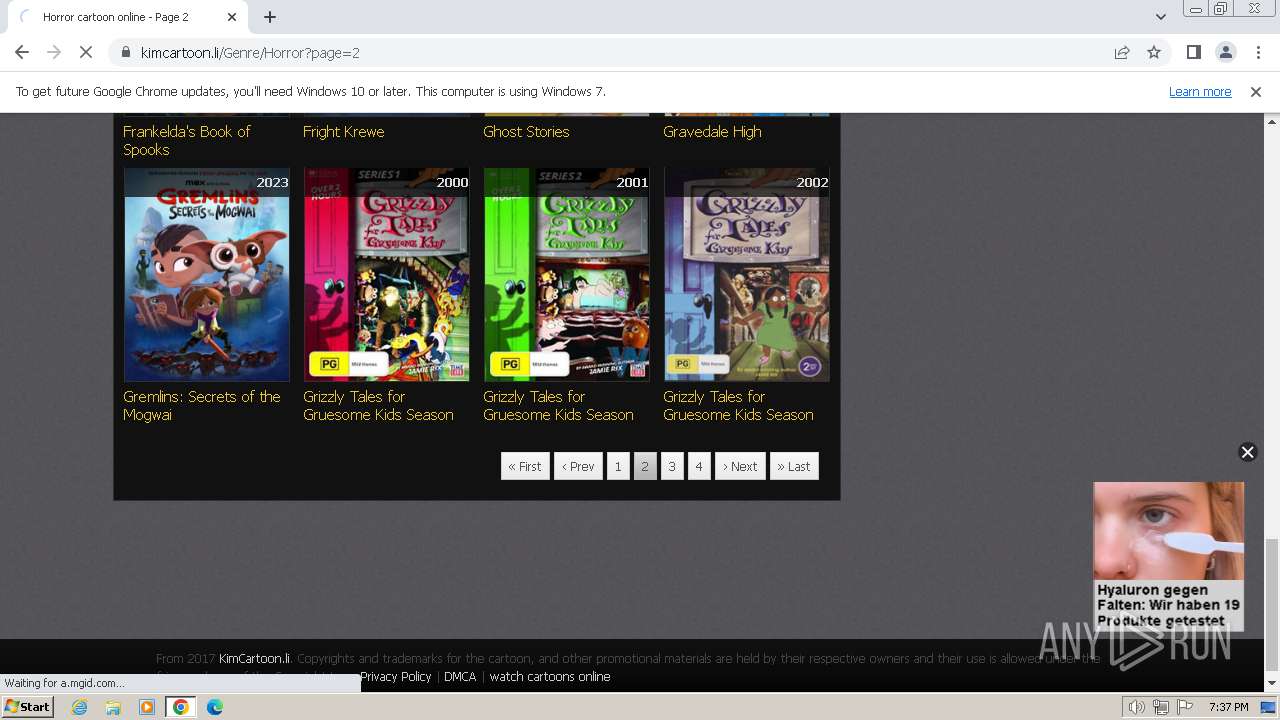Share this page icon in address bar
The width and height of the screenshot is (1280, 720).
click(x=1122, y=52)
